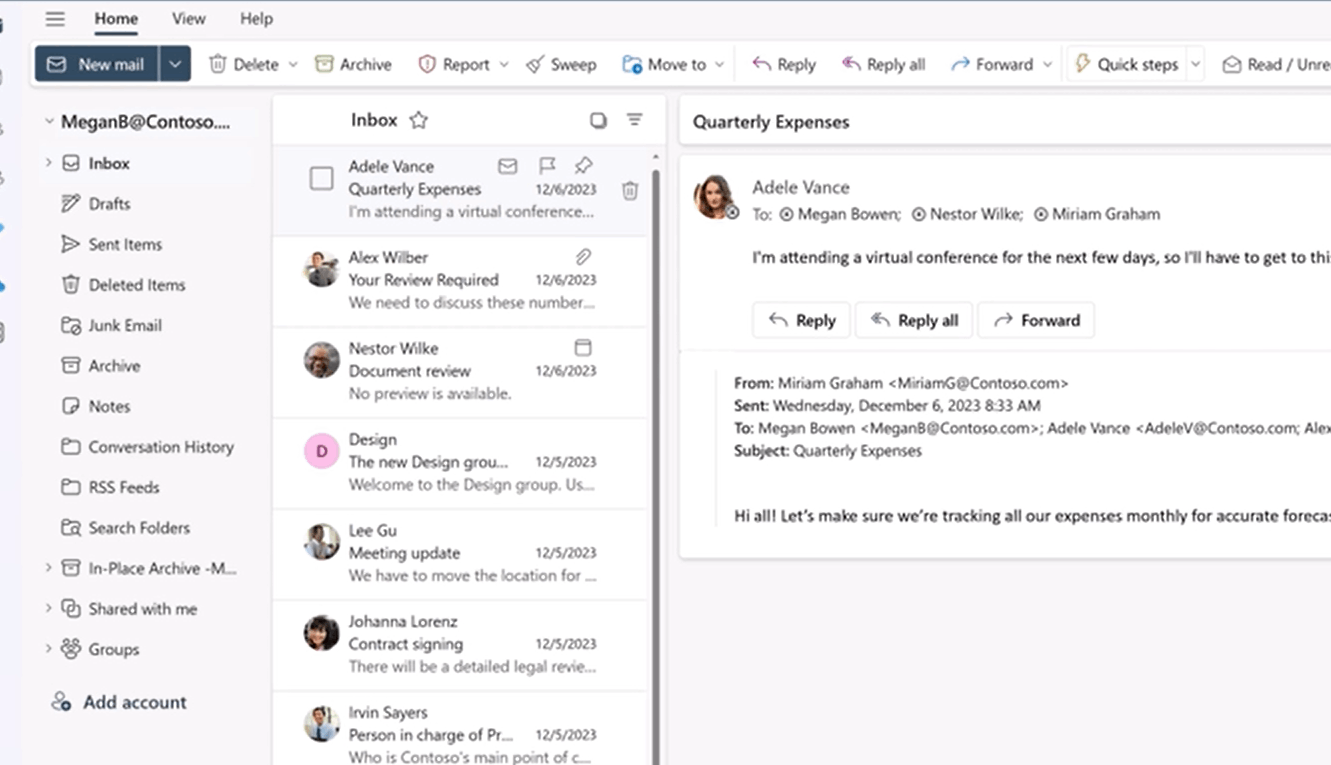Mark Adele Vance email as unread envelope icon
The width and height of the screenshot is (1331, 765).
tap(508, 166)
